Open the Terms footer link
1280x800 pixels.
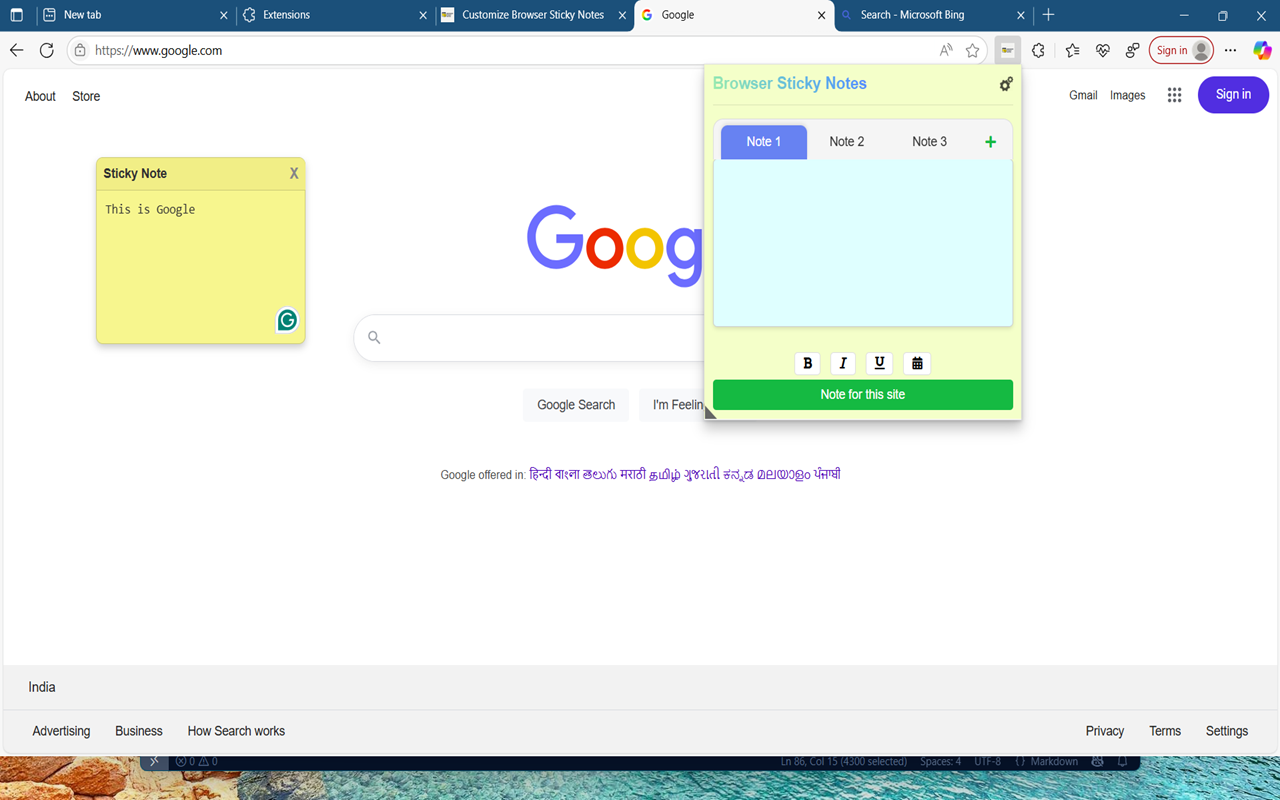click(1165, 731)
